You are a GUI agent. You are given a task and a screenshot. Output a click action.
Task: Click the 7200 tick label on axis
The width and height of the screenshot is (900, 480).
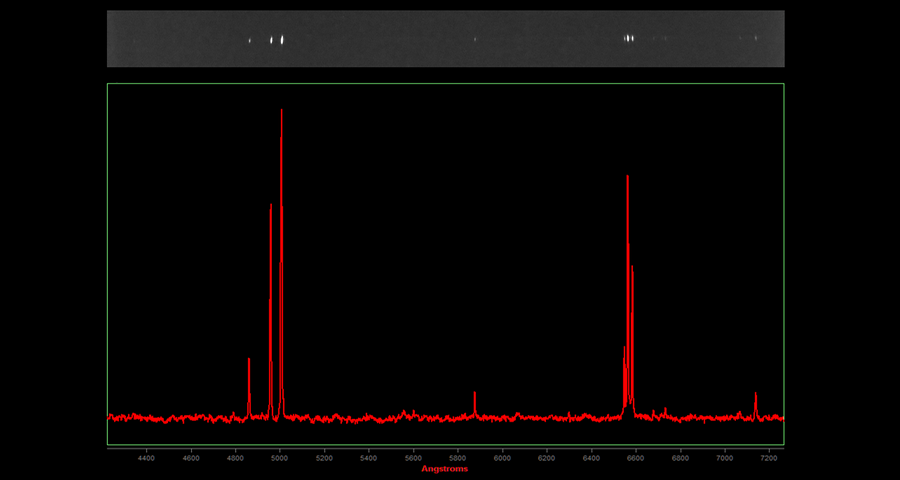point(769,458)
